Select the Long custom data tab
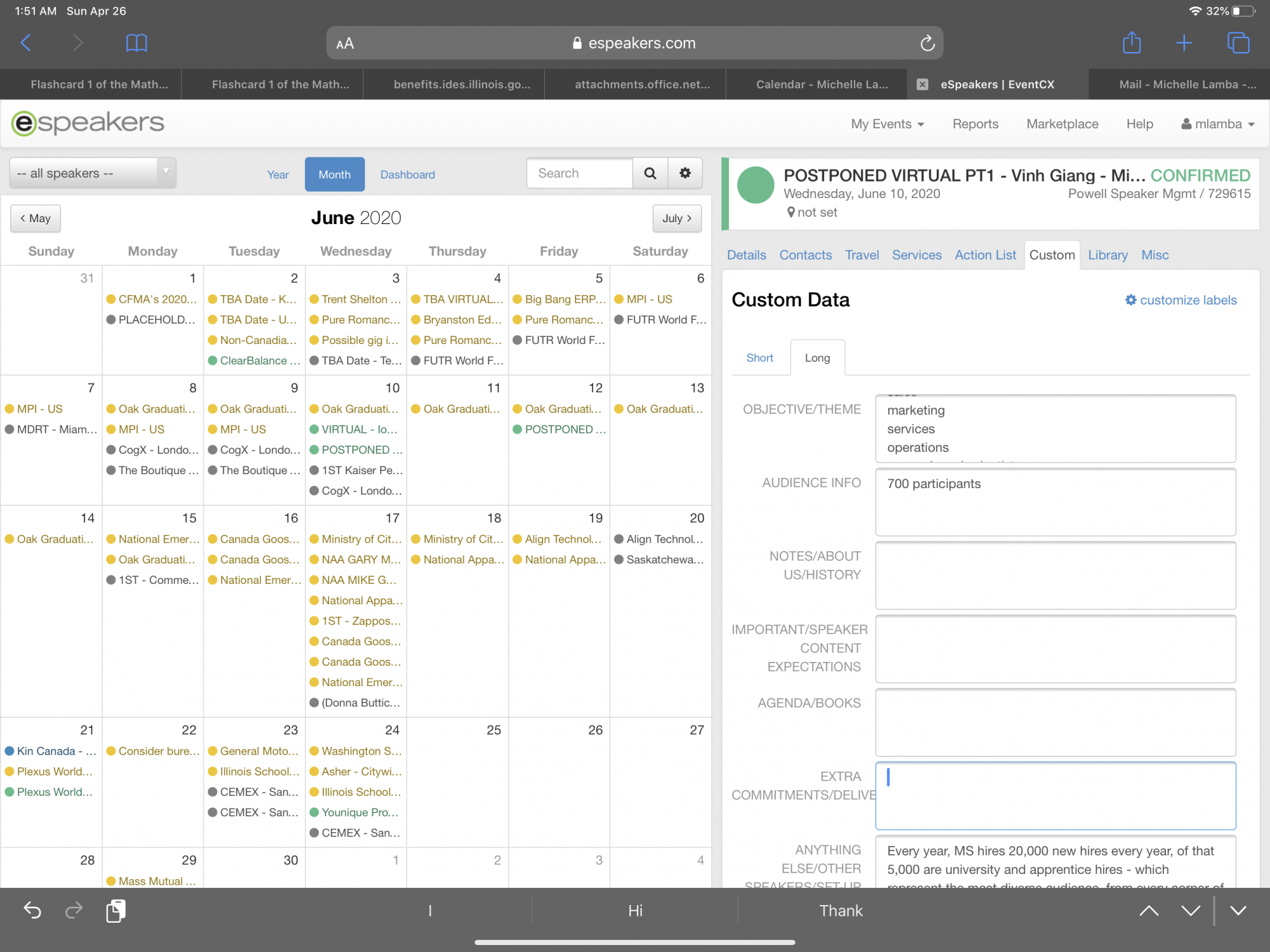The height and width of the screenshot is (952, 1270). [x=817, y=358]
